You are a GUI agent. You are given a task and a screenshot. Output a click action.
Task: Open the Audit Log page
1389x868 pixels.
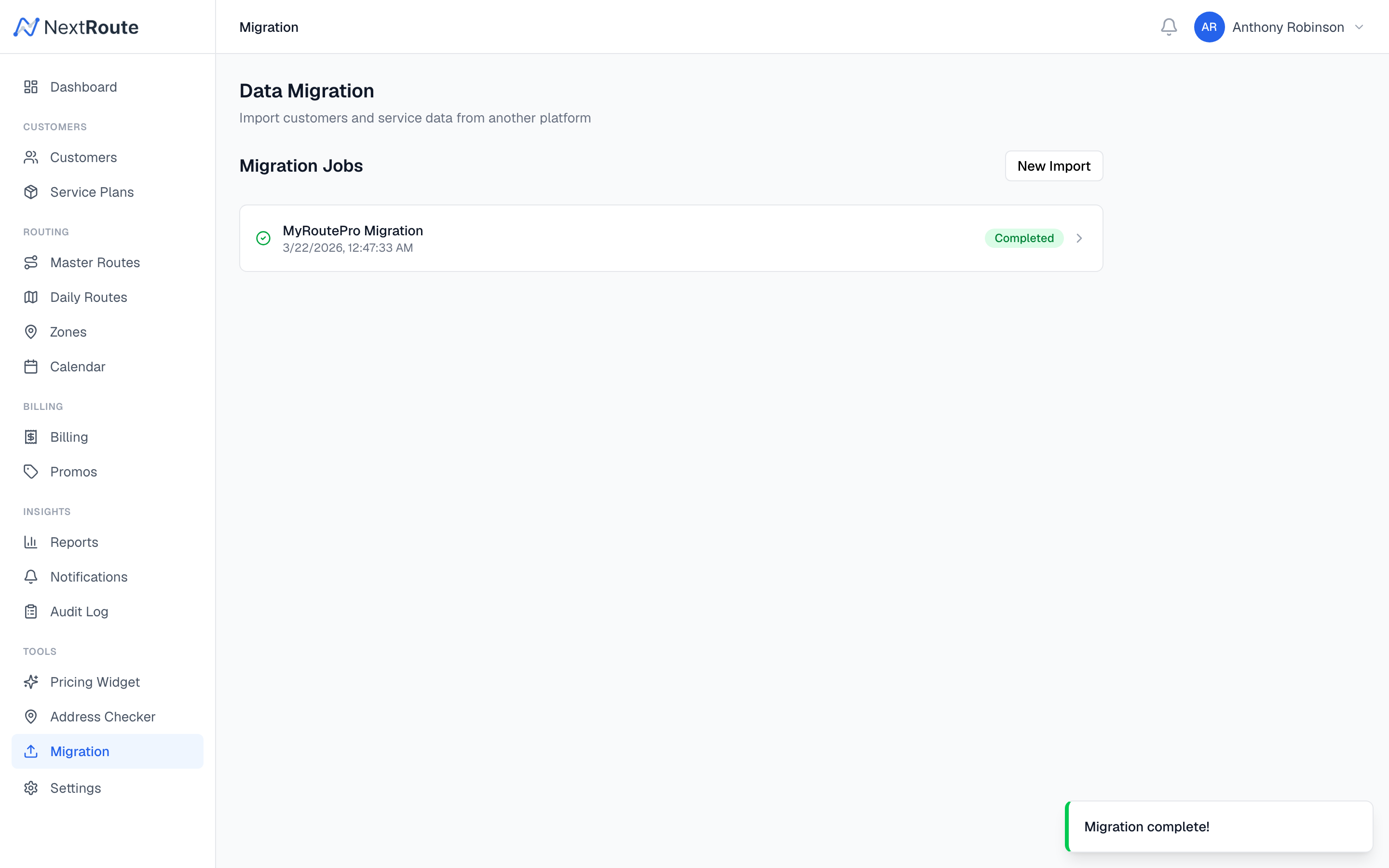click(79, 611)
